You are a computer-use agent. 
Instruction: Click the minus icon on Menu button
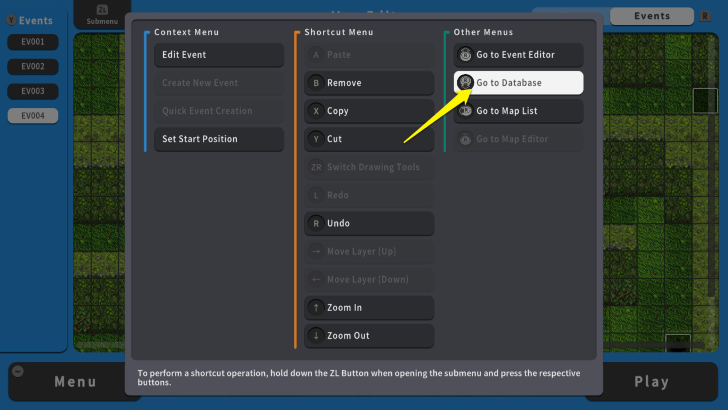[18, 371]
